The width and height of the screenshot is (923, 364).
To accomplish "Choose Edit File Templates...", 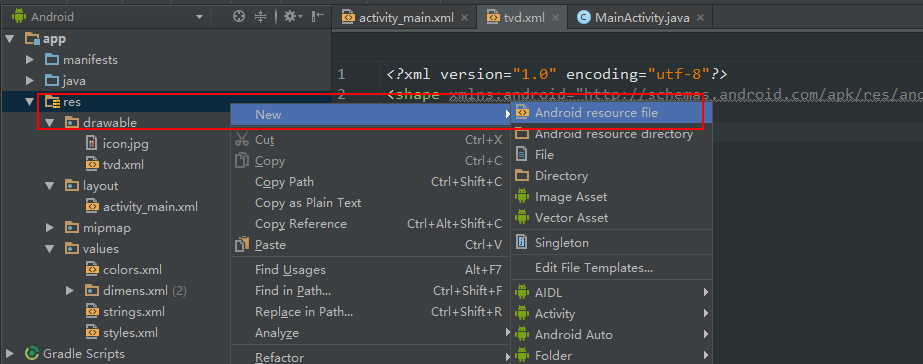I will pyautogui.click(x=612, y=268).
